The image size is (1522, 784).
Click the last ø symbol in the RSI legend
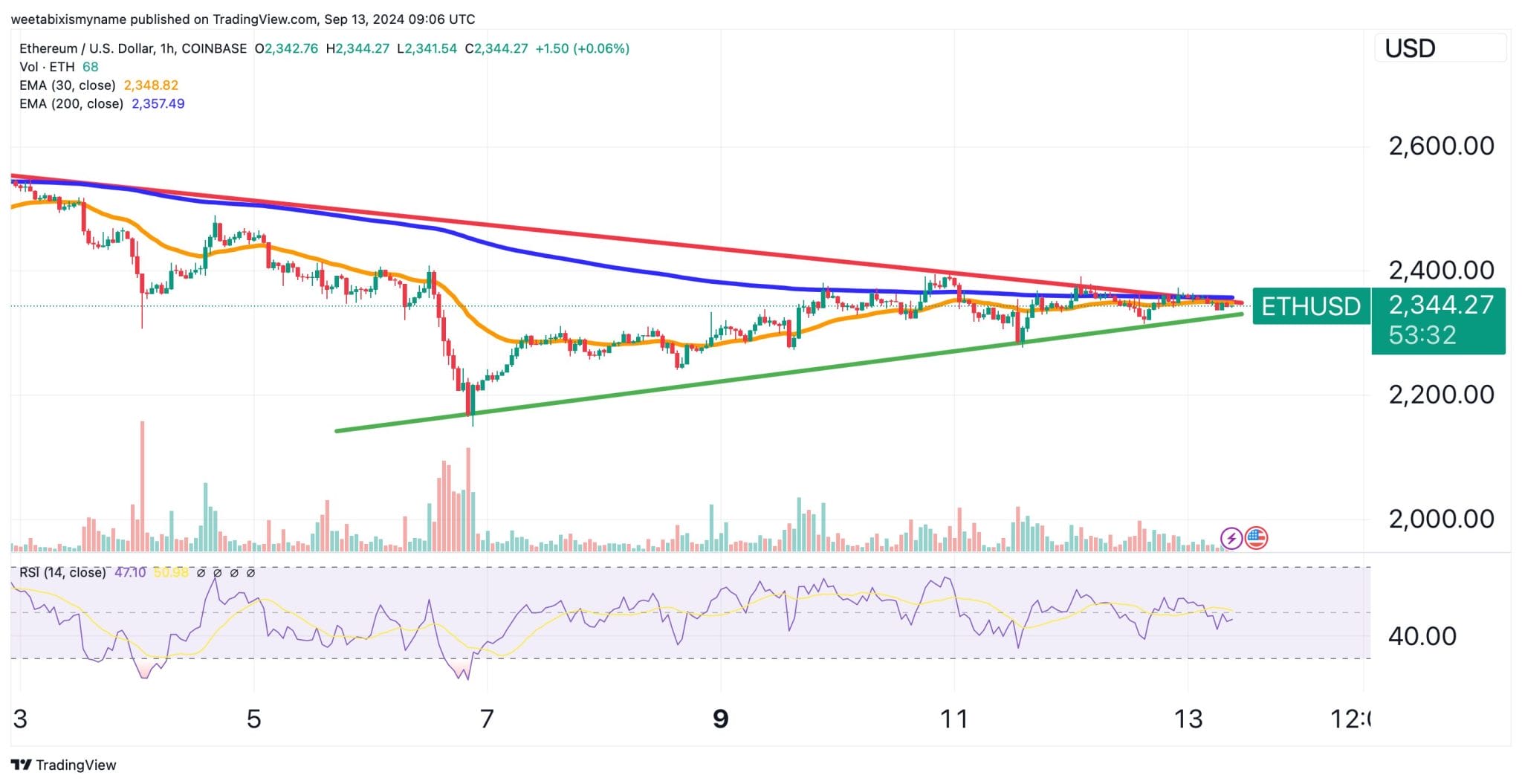(250, 573)
